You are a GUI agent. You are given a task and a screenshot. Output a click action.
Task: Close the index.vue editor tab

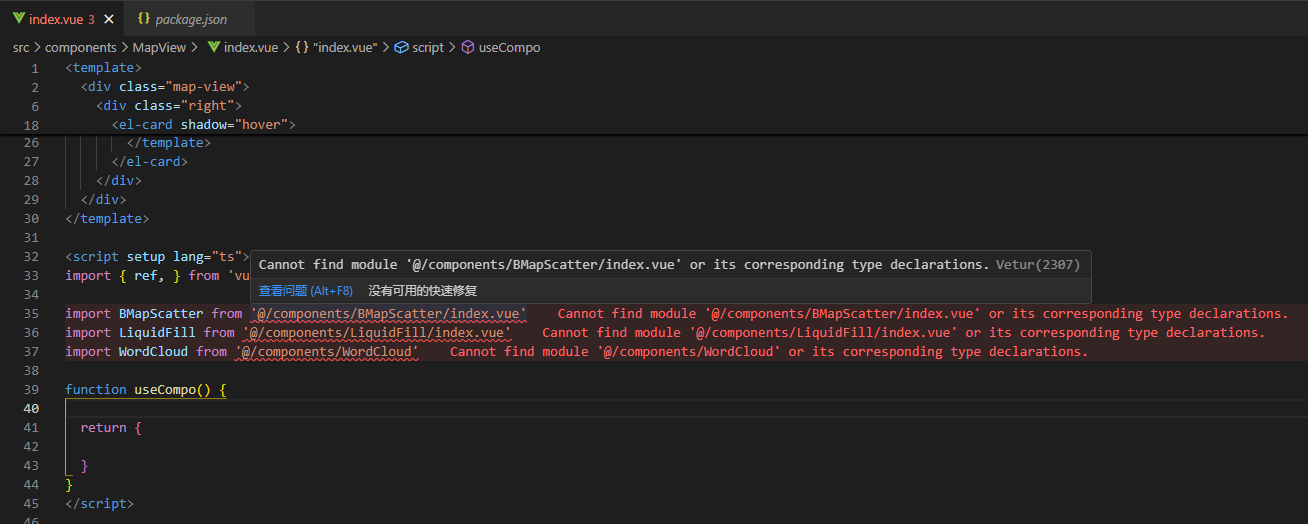(x=108, y=19)
